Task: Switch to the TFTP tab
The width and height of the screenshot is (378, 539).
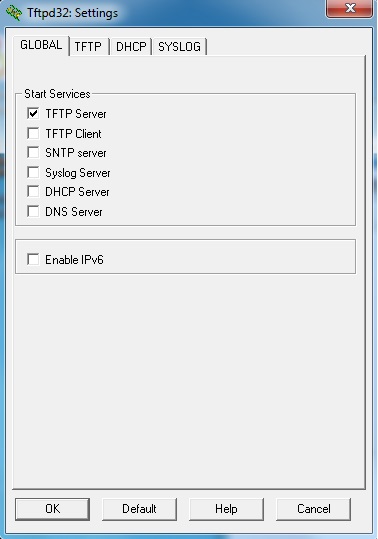Action: 88,46
